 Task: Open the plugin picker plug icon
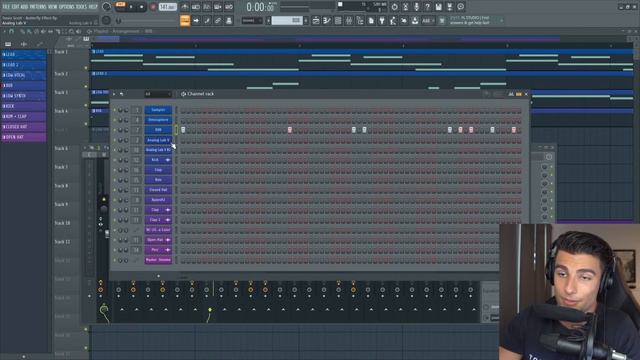[x=382, y=20]
